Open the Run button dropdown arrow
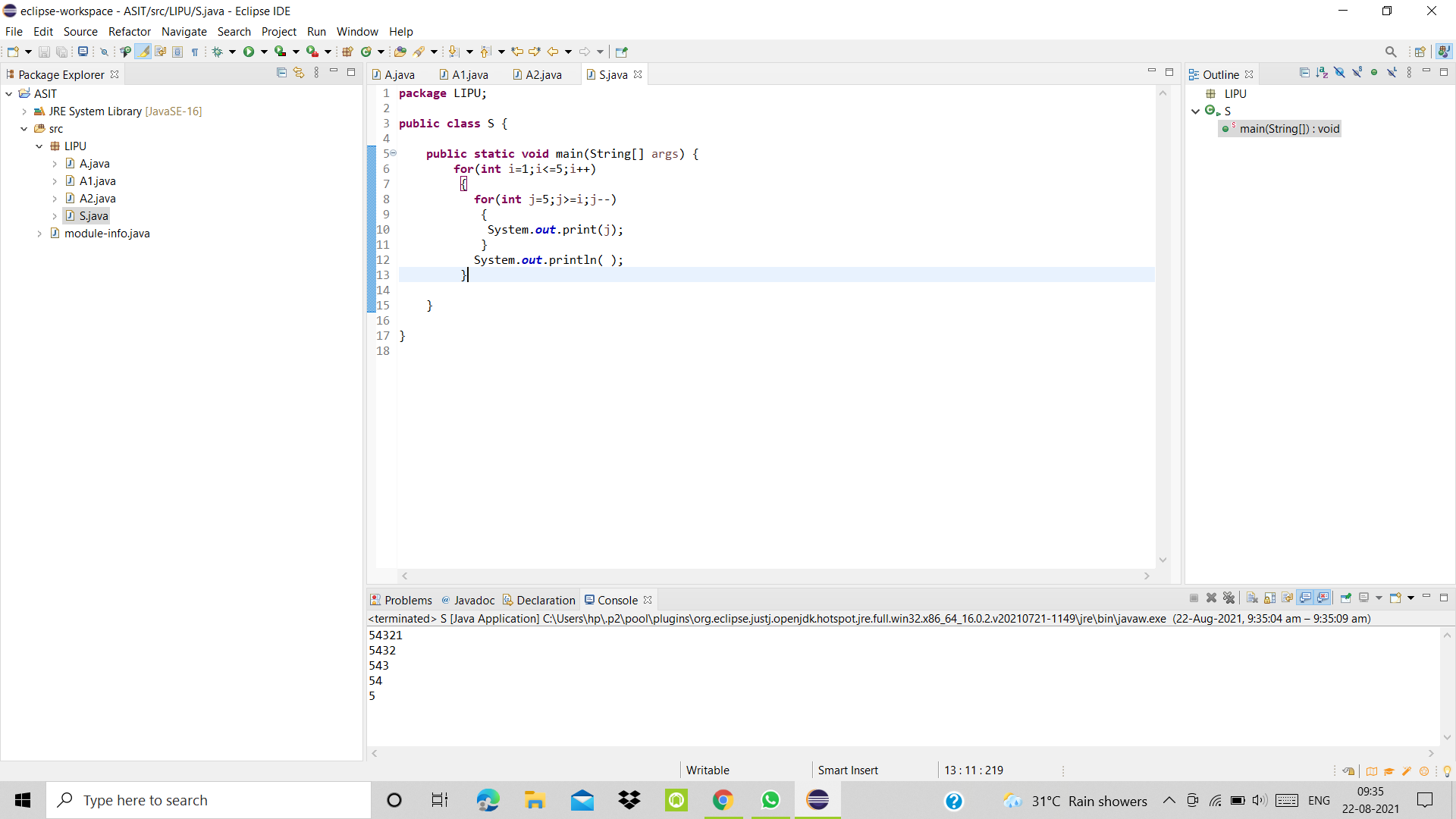1456x819 pixels. coord(265,51)
